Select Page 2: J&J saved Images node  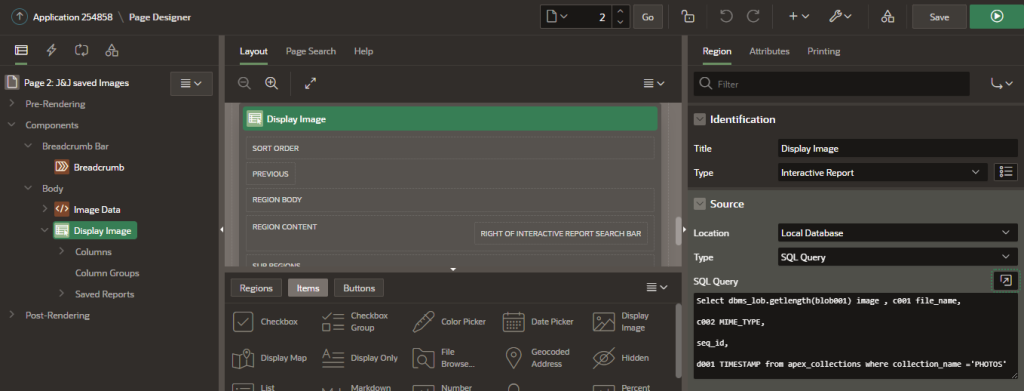tap(76, 83)
